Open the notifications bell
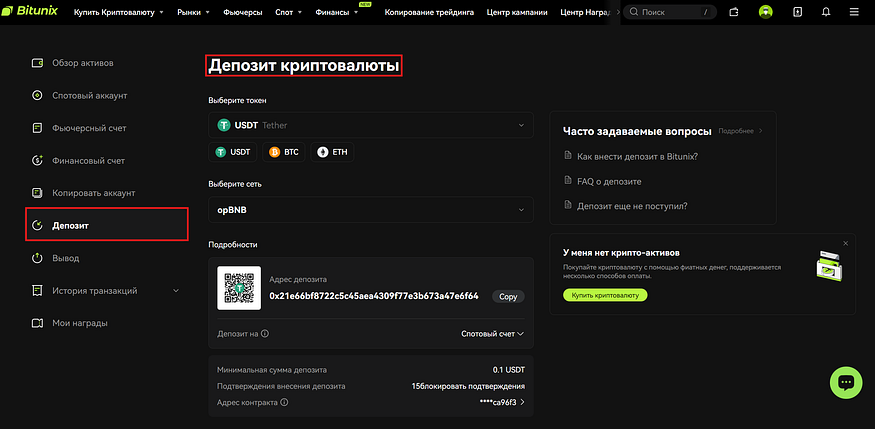Viewport: 875px width, 429px height. (825, 13)
